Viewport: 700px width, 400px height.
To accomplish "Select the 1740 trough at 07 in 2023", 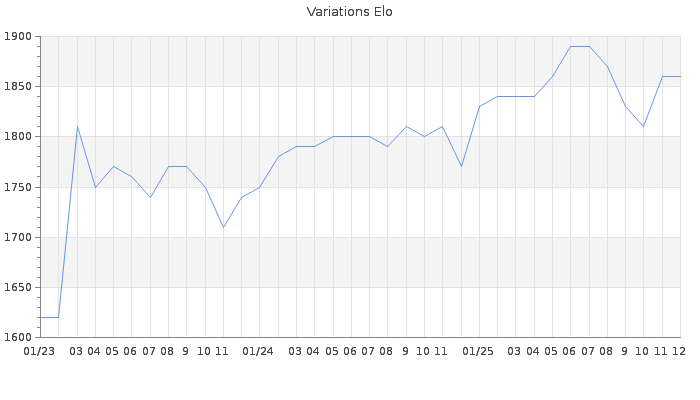I will pos(150,197).
